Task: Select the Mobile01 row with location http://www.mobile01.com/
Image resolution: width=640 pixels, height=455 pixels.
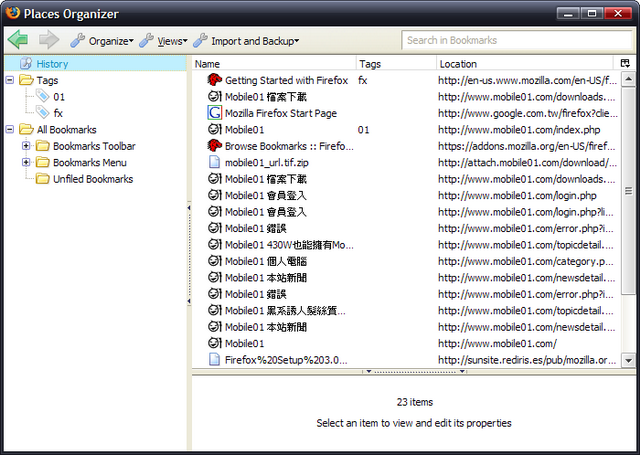Action: pos(406,344)
